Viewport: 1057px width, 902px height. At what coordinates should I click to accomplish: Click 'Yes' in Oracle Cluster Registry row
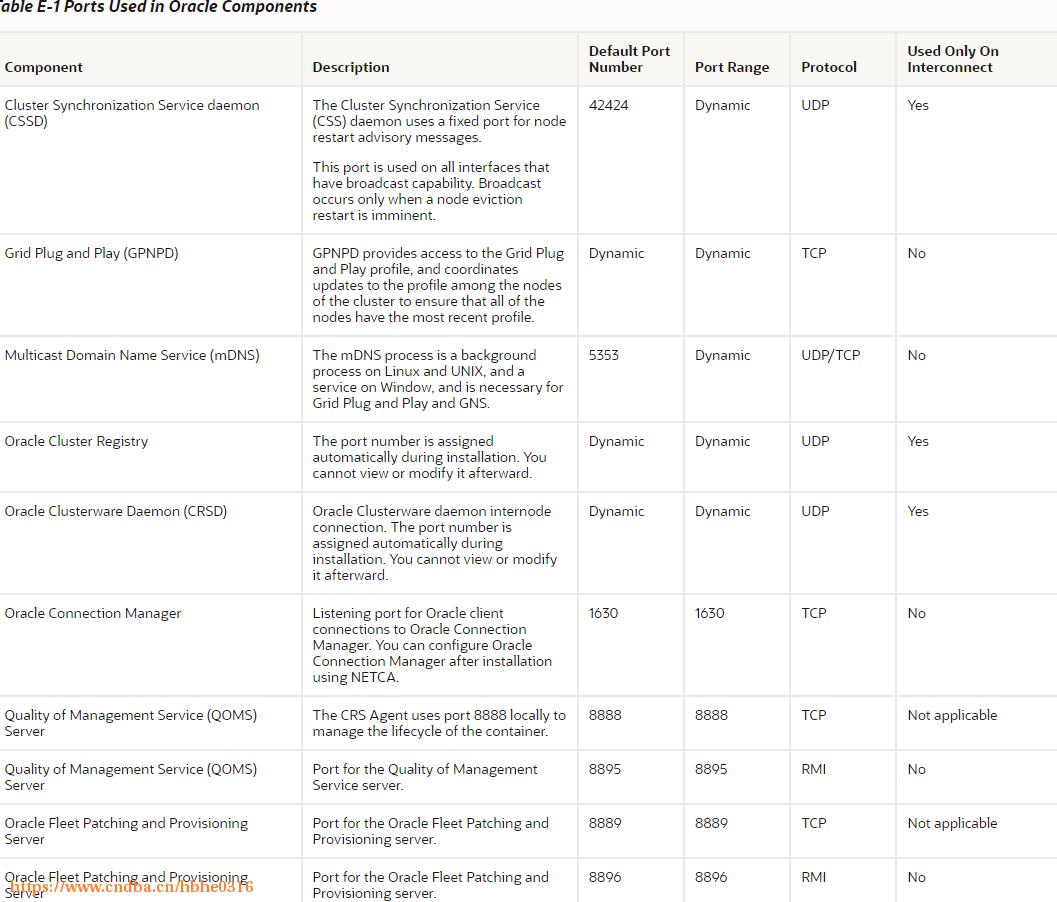pyautogui.click(x=917, y=442)
